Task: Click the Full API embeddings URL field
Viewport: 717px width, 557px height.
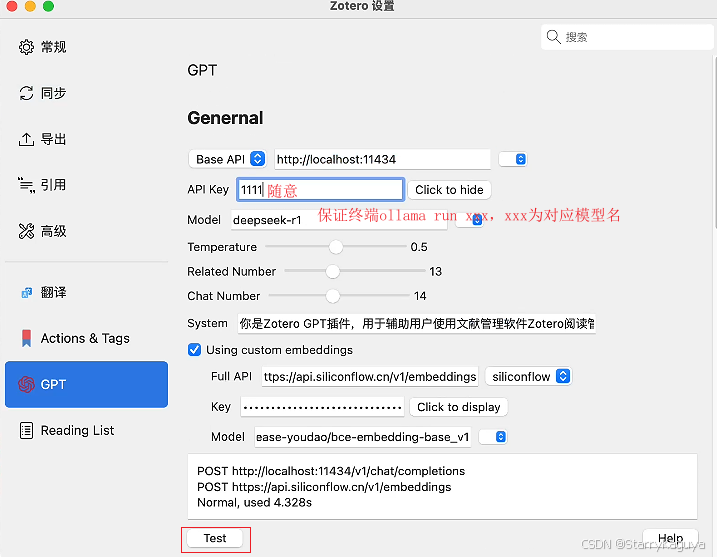Action: pos(370,376)
